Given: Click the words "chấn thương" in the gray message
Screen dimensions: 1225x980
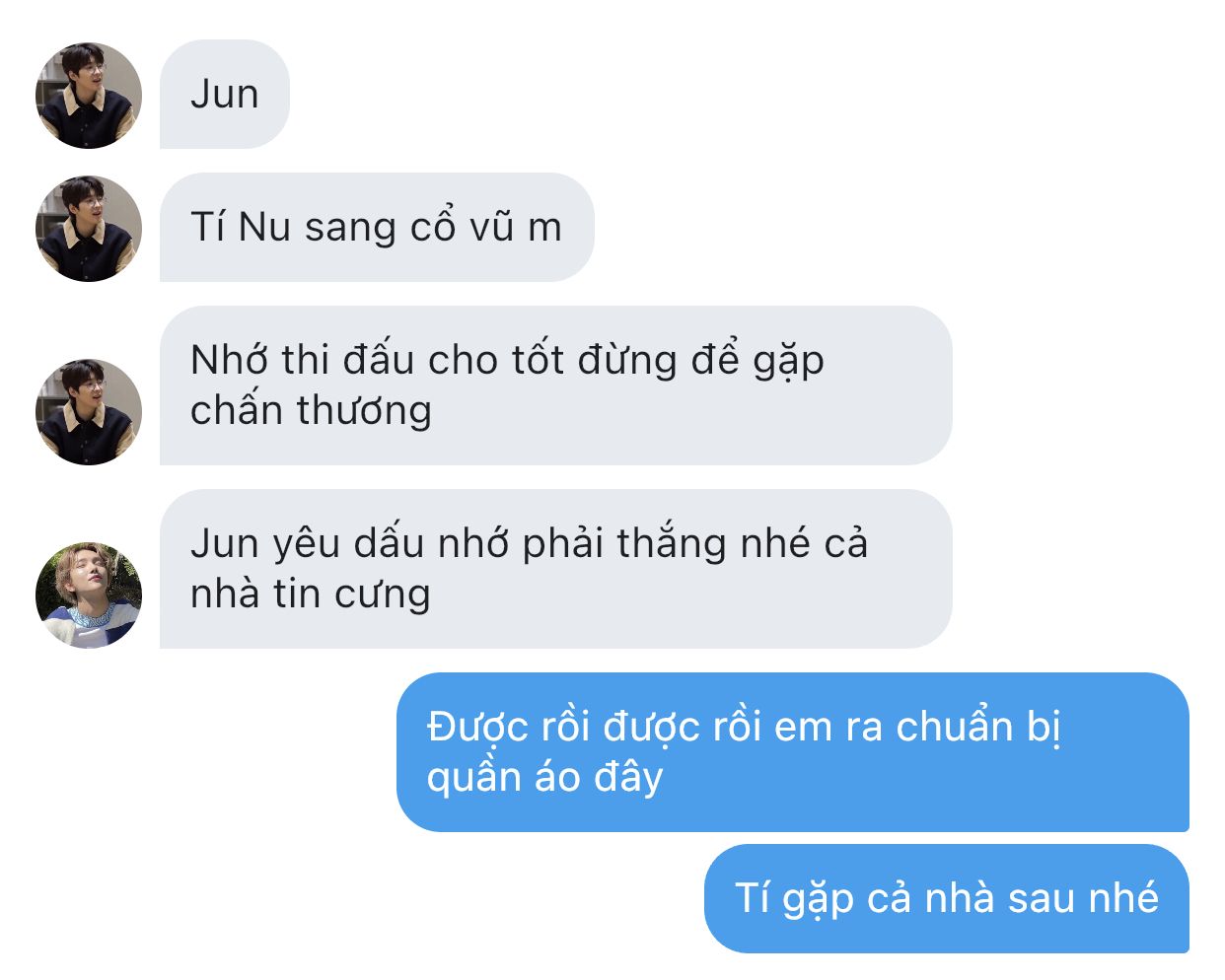Looking at the screenshot, I should (311, 411).
